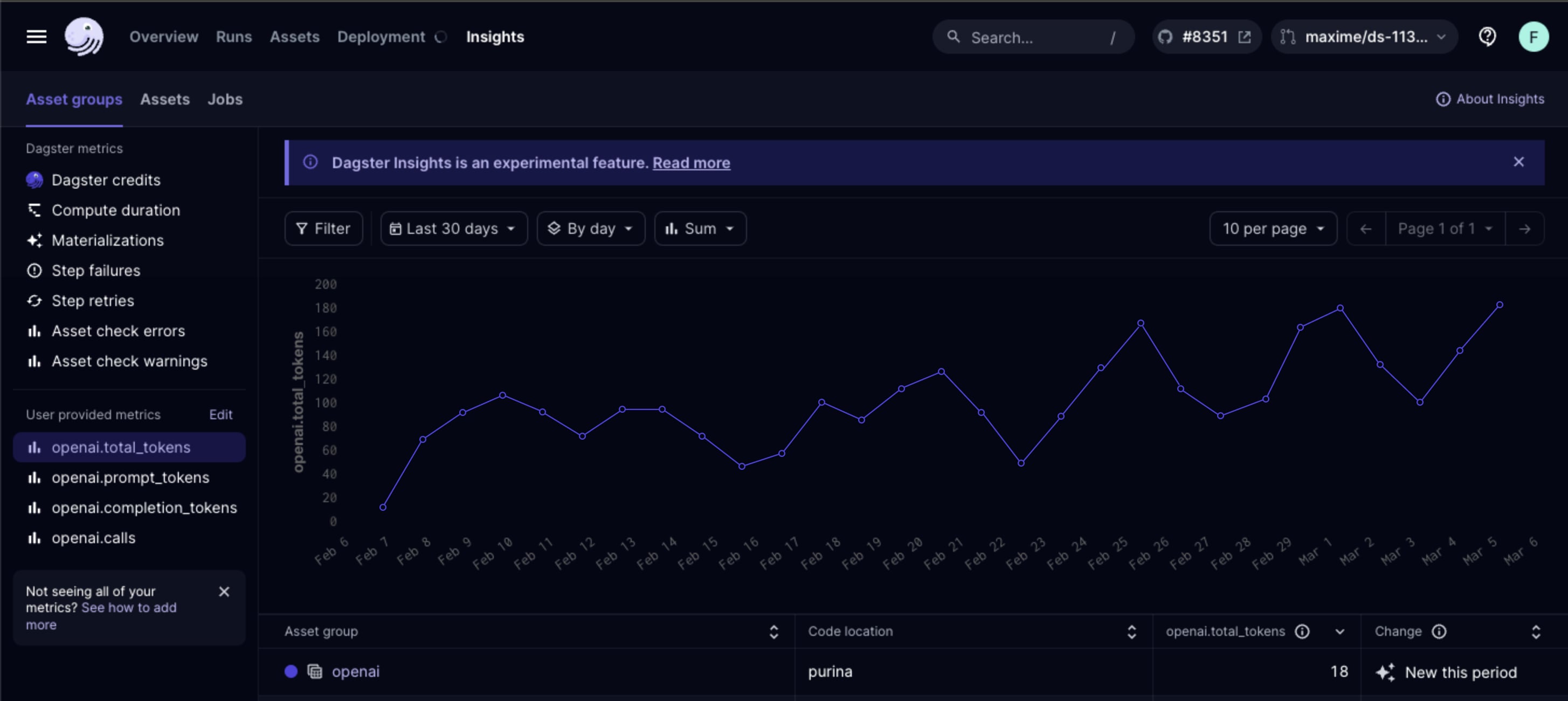Image resolution: width=1568 pixels, height=701 pixels.
Task: Select openai.completion_tokens metric
Action: (x=129, y=507)
